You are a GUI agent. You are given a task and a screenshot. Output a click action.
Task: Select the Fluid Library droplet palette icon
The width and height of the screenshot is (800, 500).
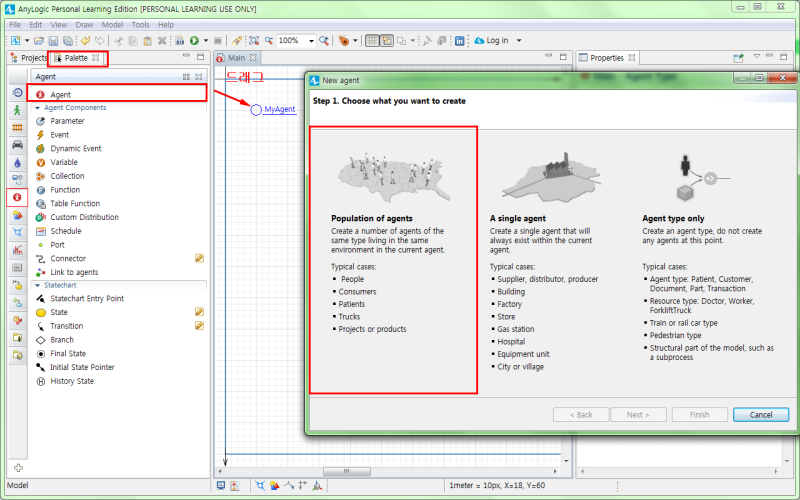tap(17, 163)
